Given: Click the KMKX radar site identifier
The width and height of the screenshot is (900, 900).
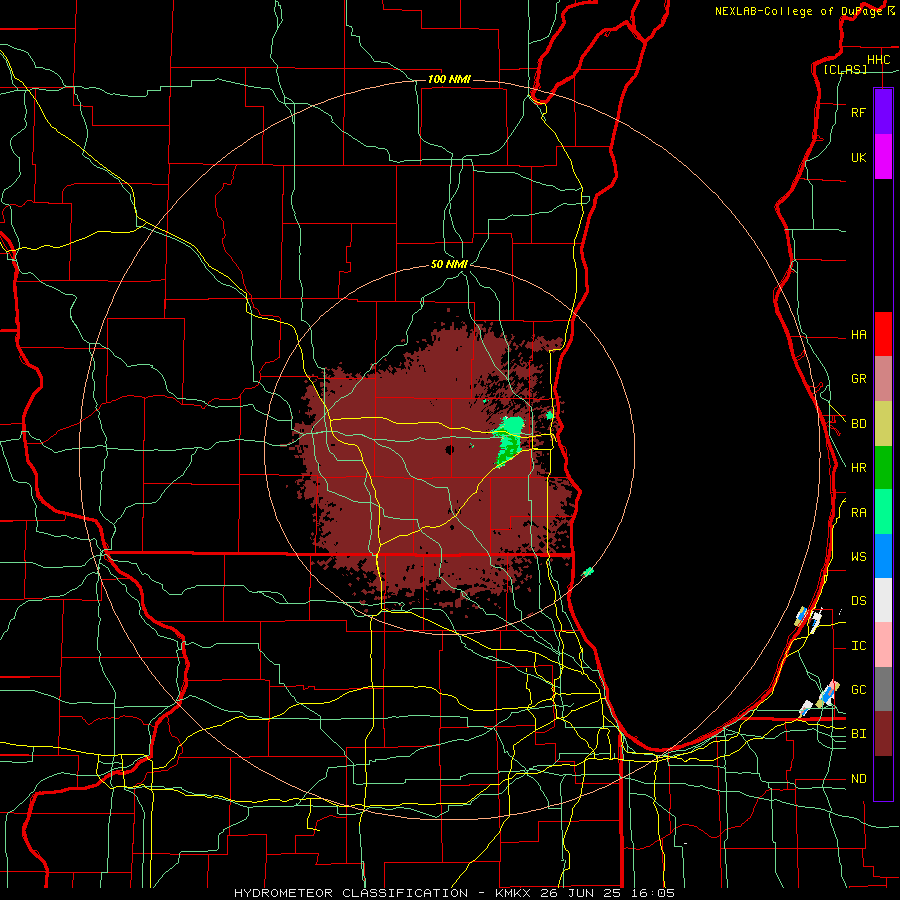Looking at the screenshot, I should point(513,893).
